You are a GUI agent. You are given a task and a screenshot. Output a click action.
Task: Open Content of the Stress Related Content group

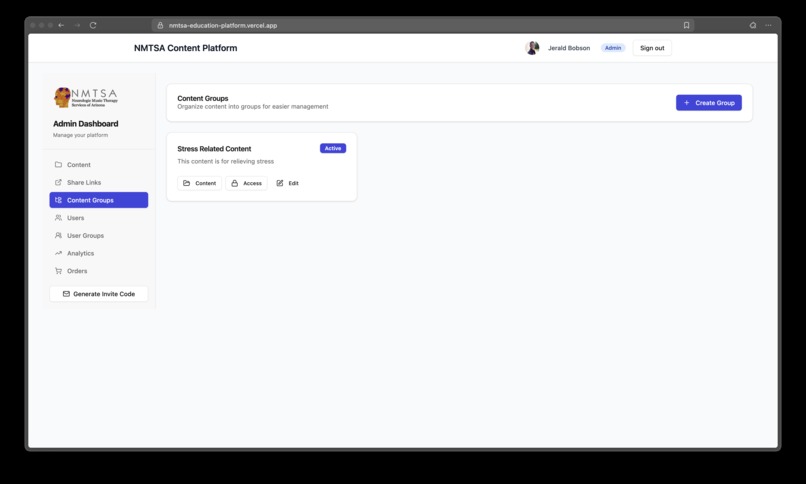pos(199,183)
